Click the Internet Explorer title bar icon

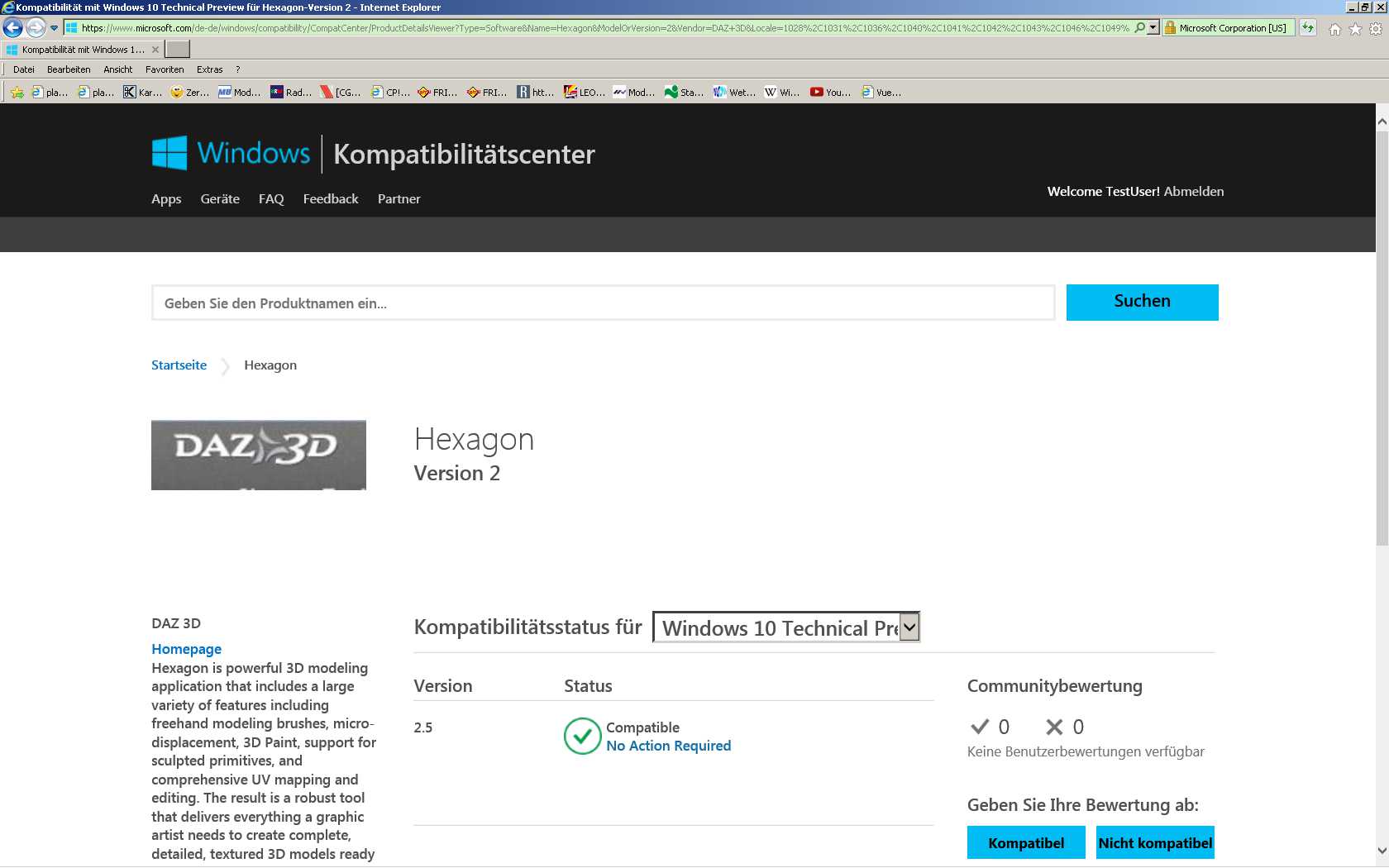coord(8,7)
